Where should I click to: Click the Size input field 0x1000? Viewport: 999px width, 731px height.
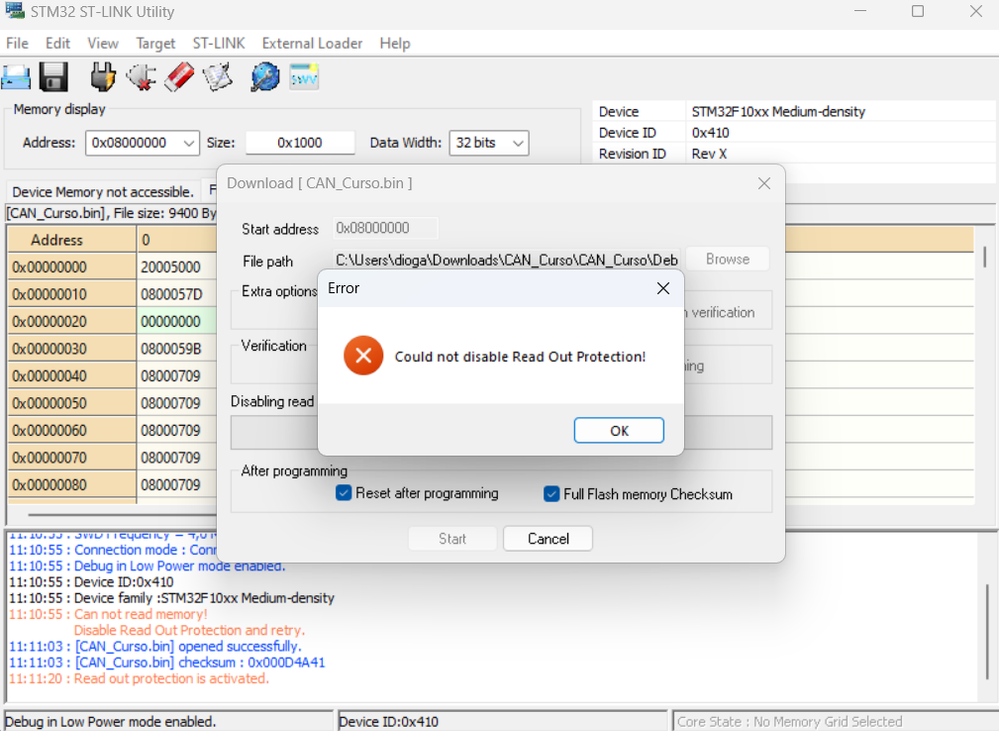(300, 143)
